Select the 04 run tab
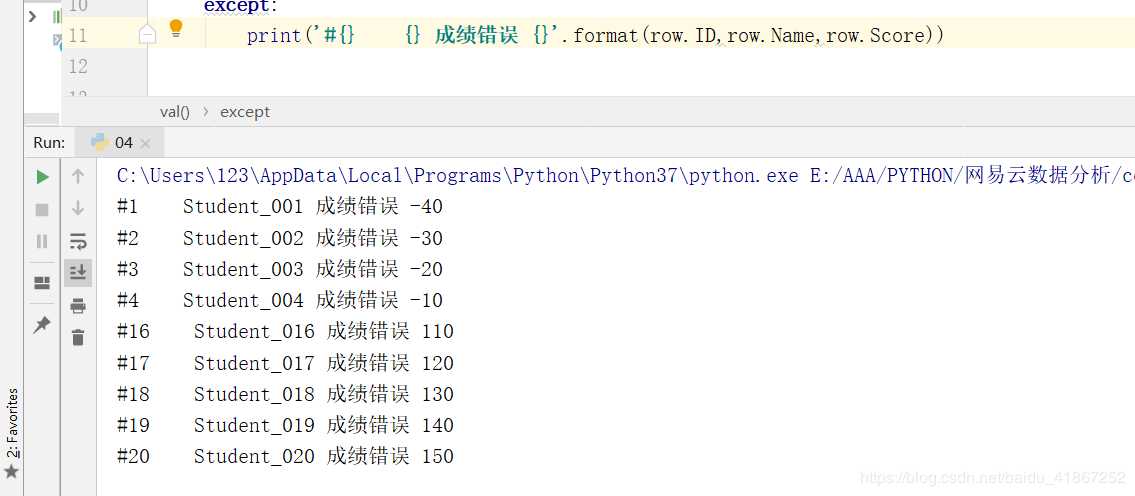The width and height of the screenshot is (1135, 496). [114, 142]
